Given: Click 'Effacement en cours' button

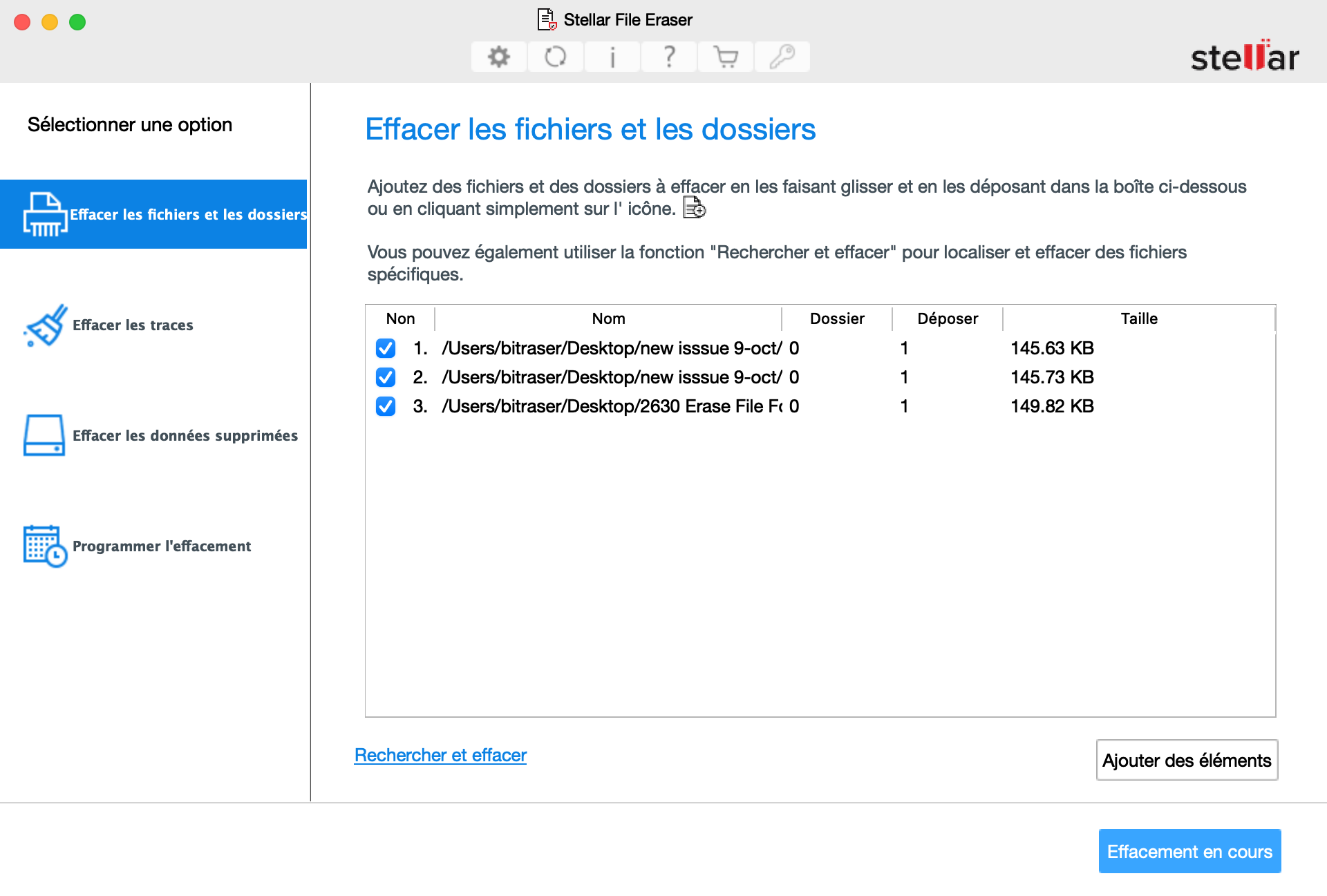Looking at the screenshot, I should (x=1189, y=851).
